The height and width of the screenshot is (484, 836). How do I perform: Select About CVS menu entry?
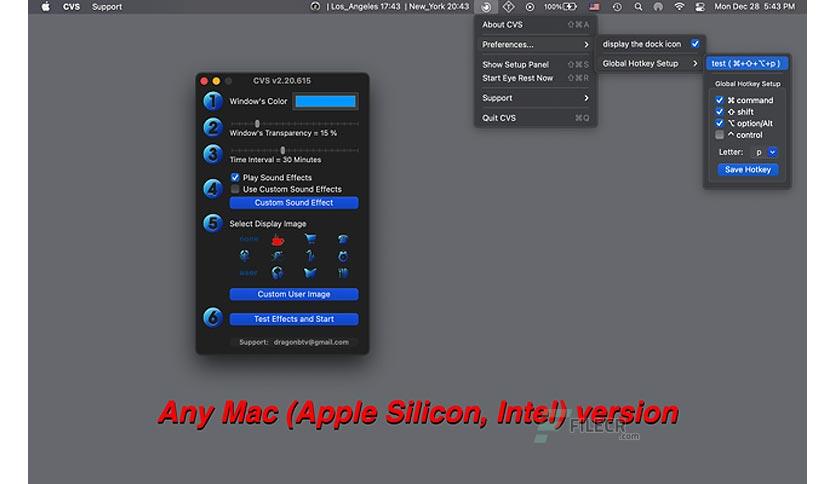(x=535, y=25)
